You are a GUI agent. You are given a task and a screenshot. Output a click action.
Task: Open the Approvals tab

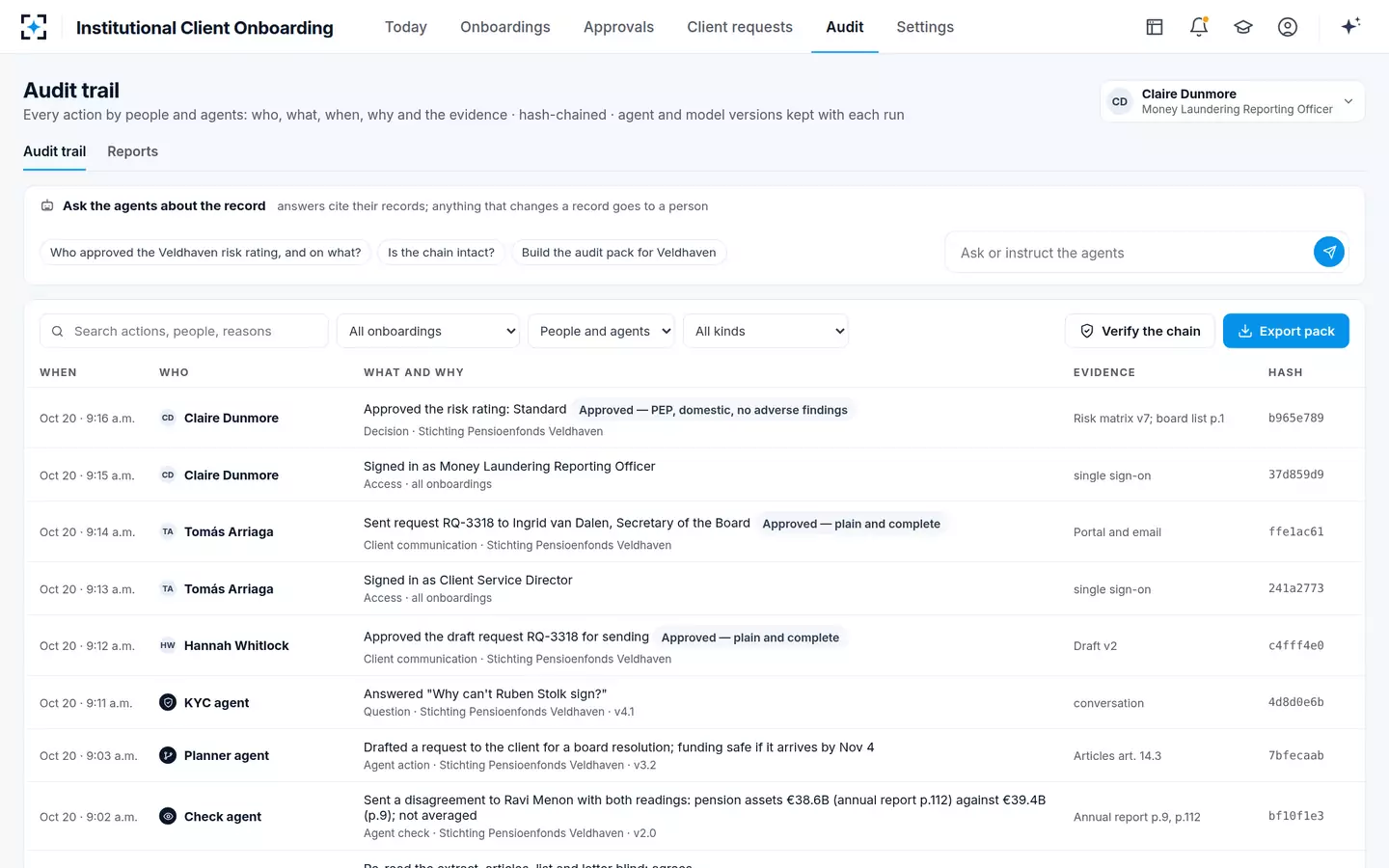(618, 27)
